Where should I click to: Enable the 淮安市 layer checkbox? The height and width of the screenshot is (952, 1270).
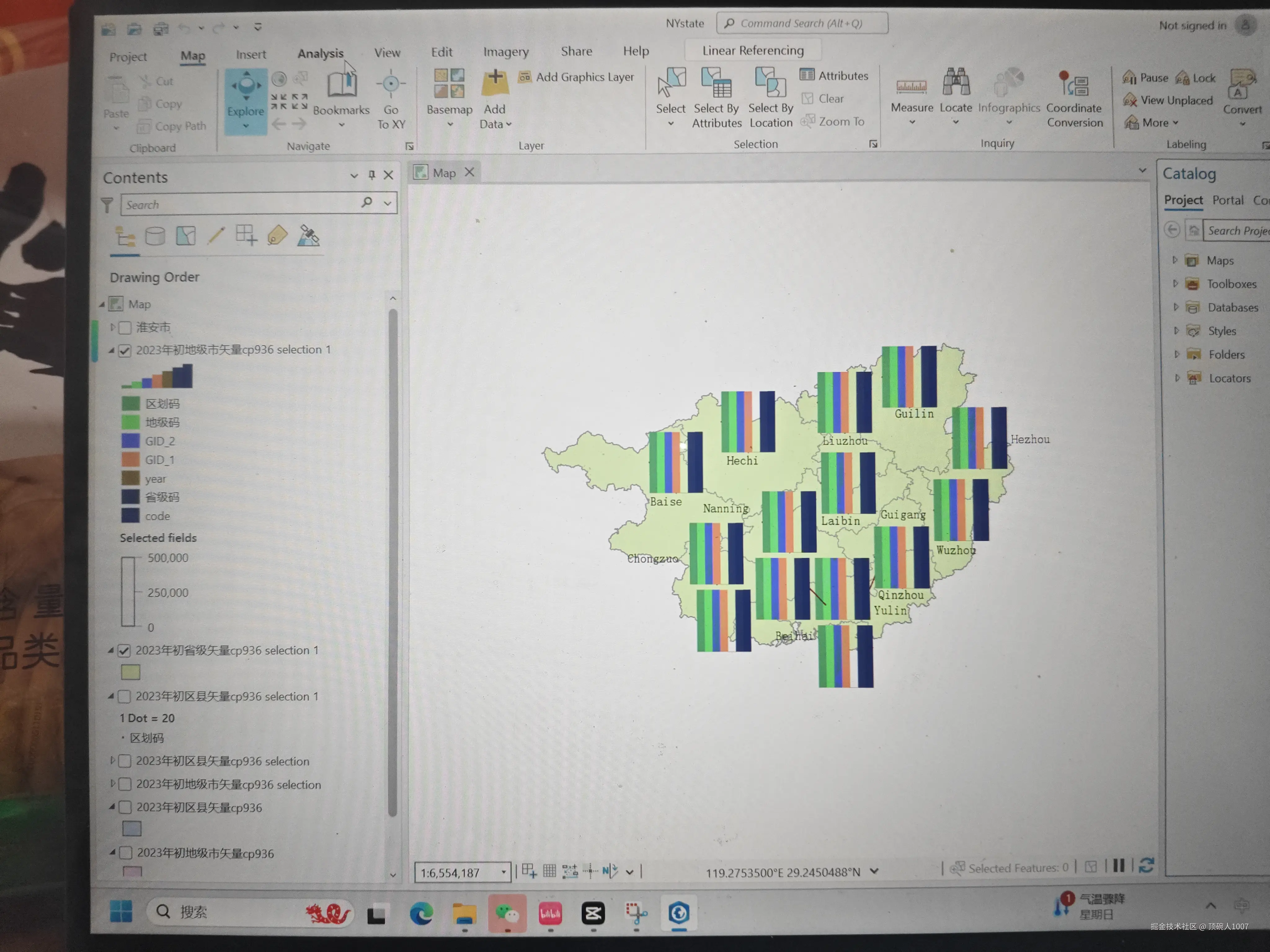coord(125,328)
